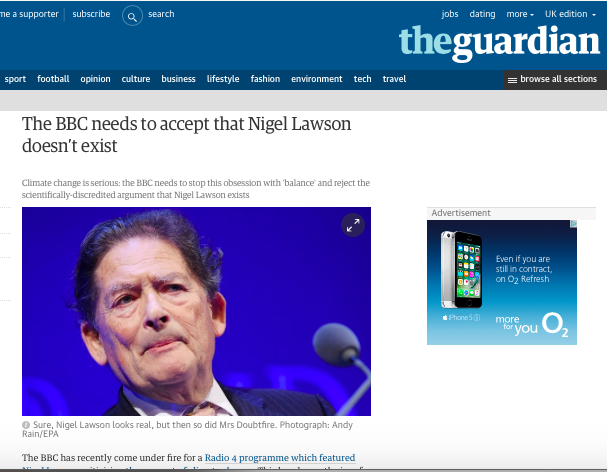
Task: Navigate to the tech section
Action: point(362,79)
